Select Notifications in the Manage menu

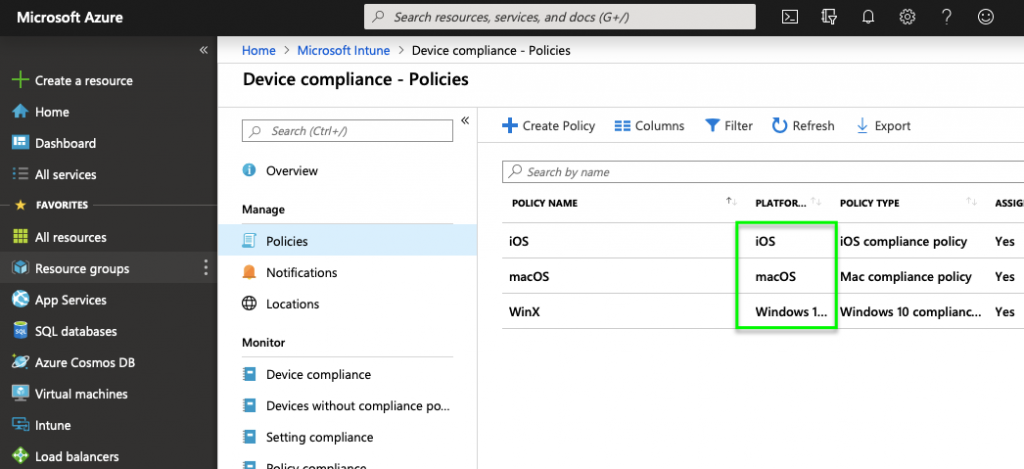(301, 273)
